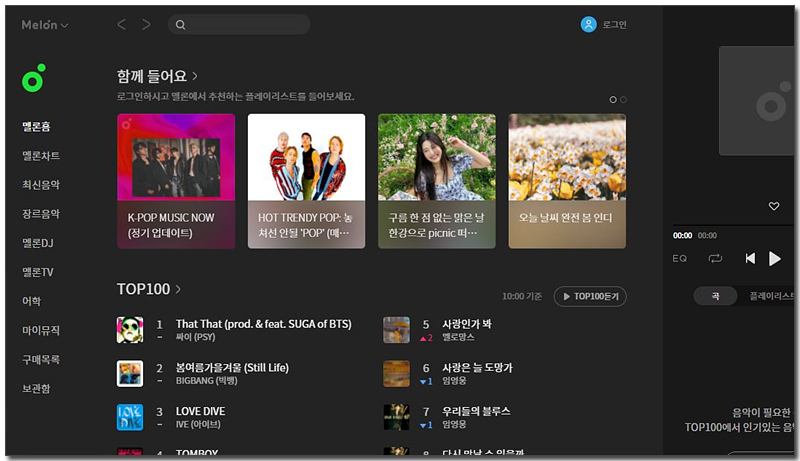Click the playback progress bar
Screen dimensions: 800x461
[733, 225]
